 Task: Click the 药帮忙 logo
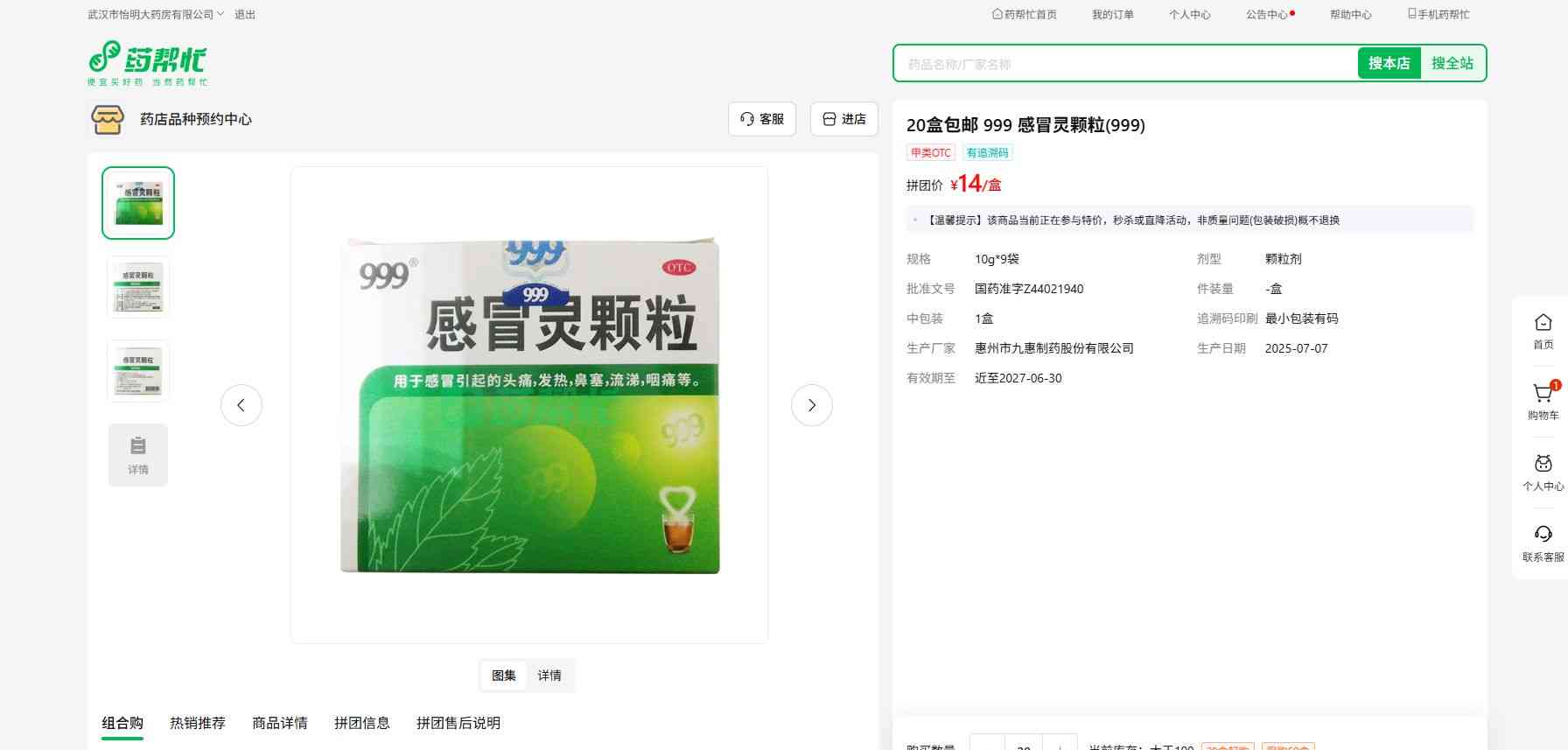147,63
